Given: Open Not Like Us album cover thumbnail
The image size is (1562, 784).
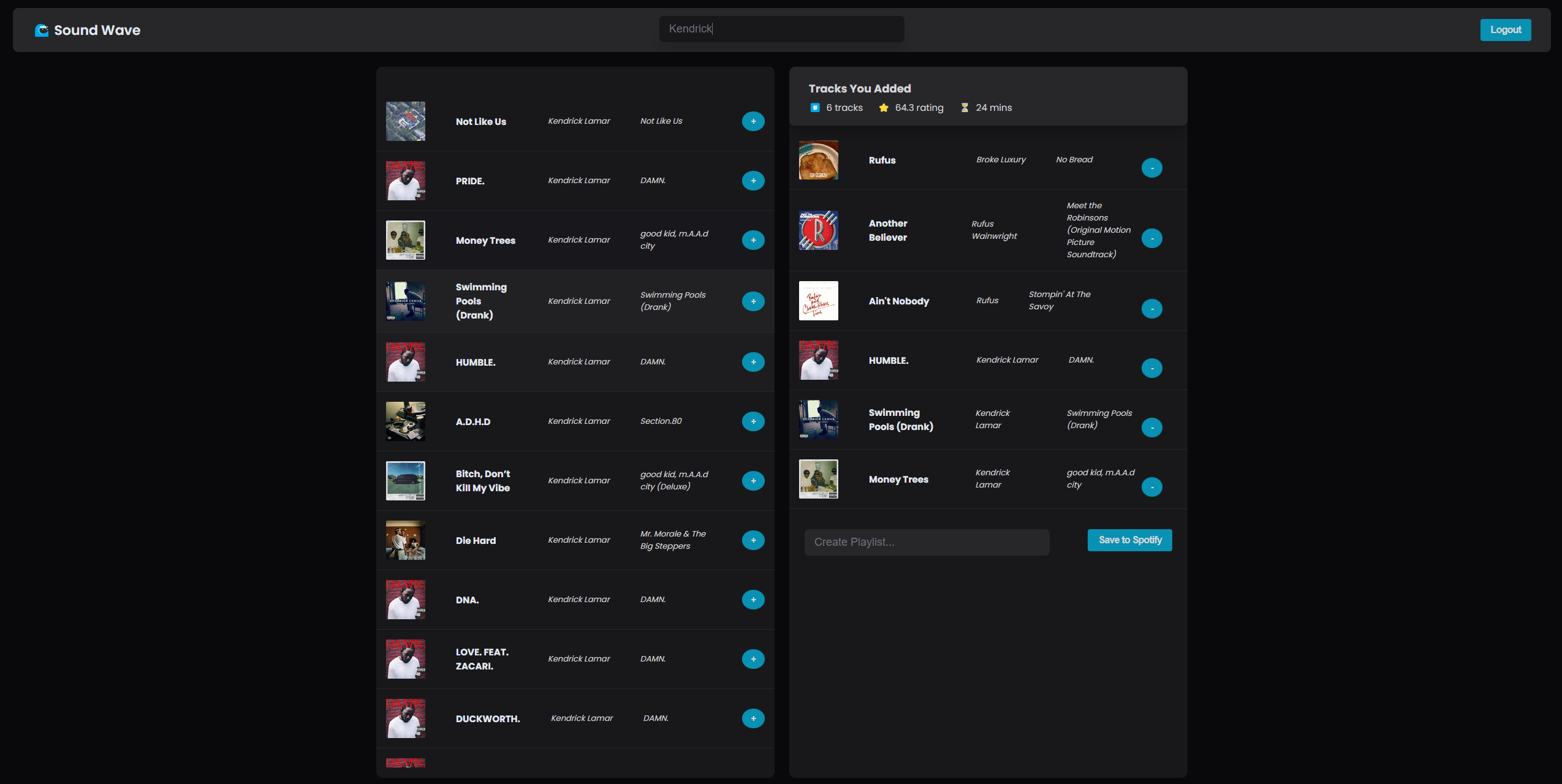Looking at the screenshot, I should point(405,121).
